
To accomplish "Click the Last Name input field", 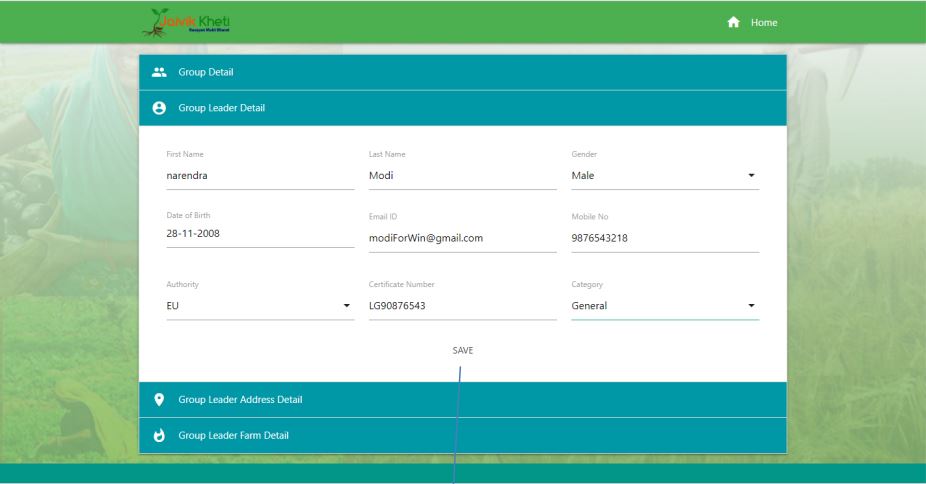I will (x=461, y=177).
